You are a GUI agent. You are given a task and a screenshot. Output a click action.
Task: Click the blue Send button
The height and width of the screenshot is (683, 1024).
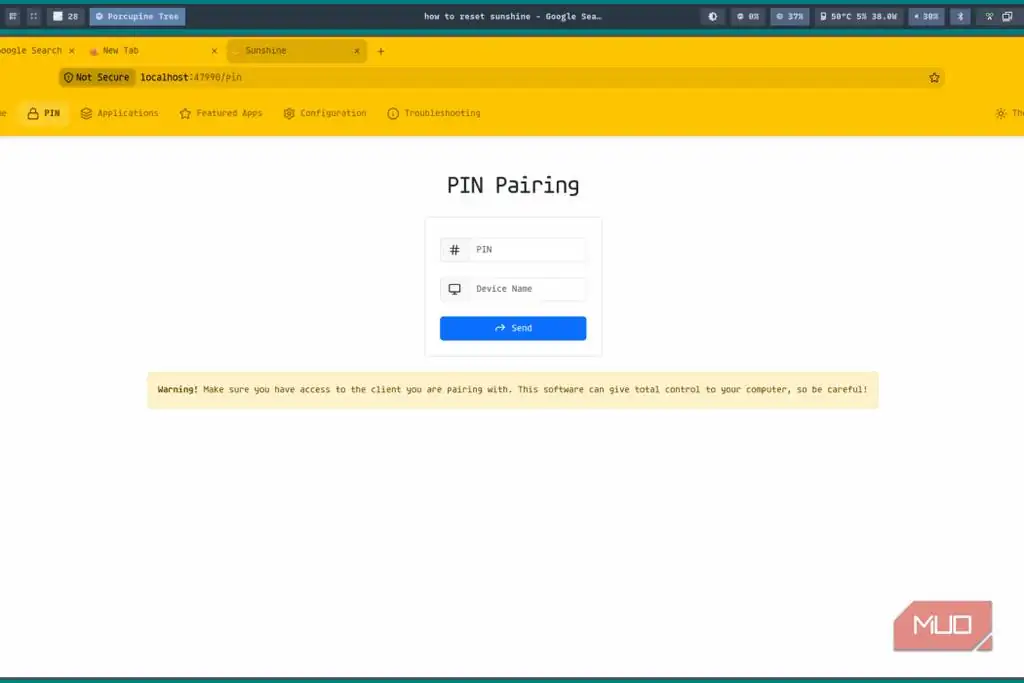pyautogui.click(x=513, y=328)
